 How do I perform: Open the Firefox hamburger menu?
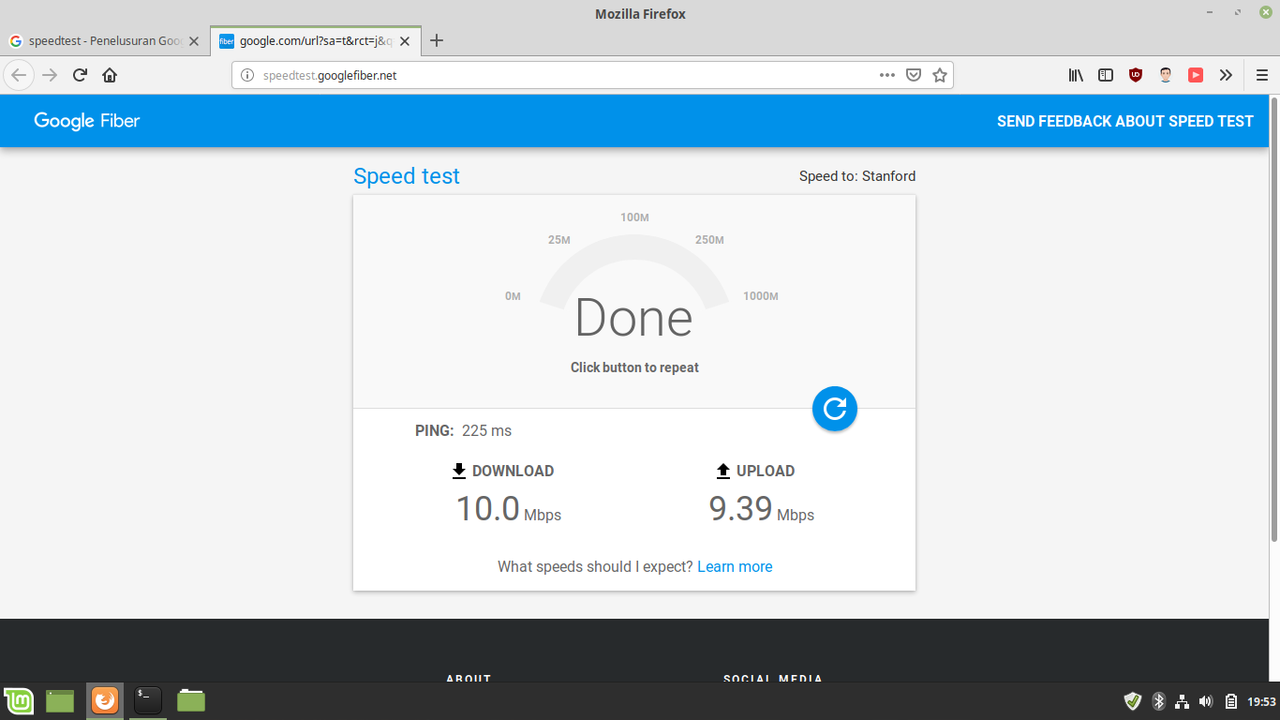[x=1261, y=75]
